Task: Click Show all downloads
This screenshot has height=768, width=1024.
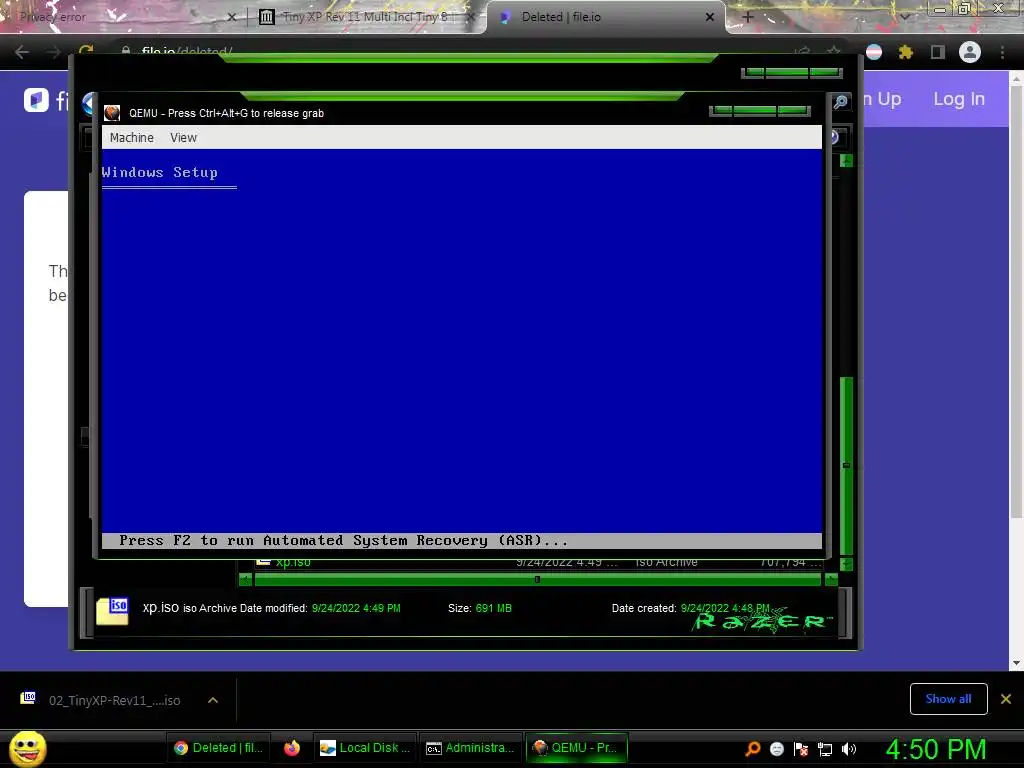Action: [x=948, y=699]
